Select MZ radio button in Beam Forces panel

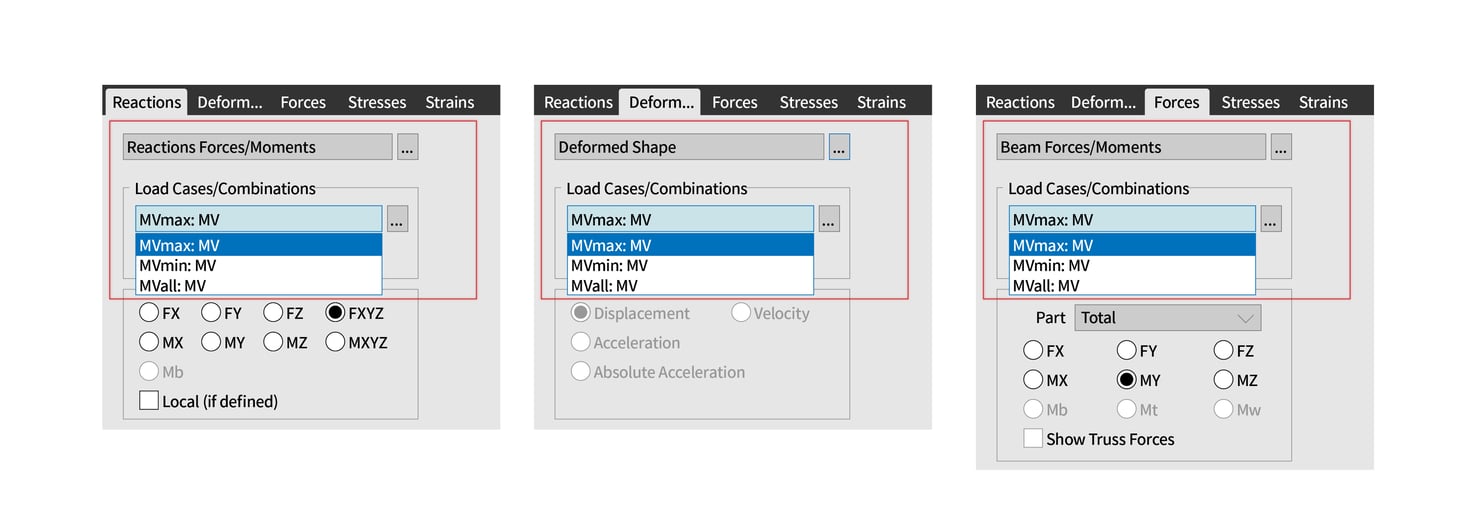tap(1223, 380)
